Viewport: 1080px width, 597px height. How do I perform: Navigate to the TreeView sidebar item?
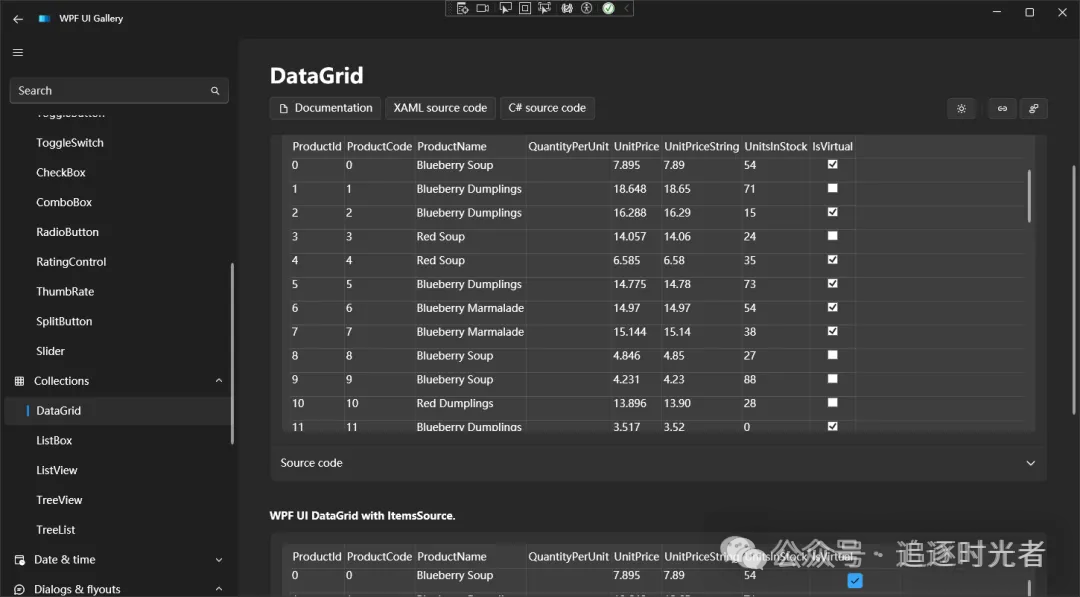click(x=59, y=500)
